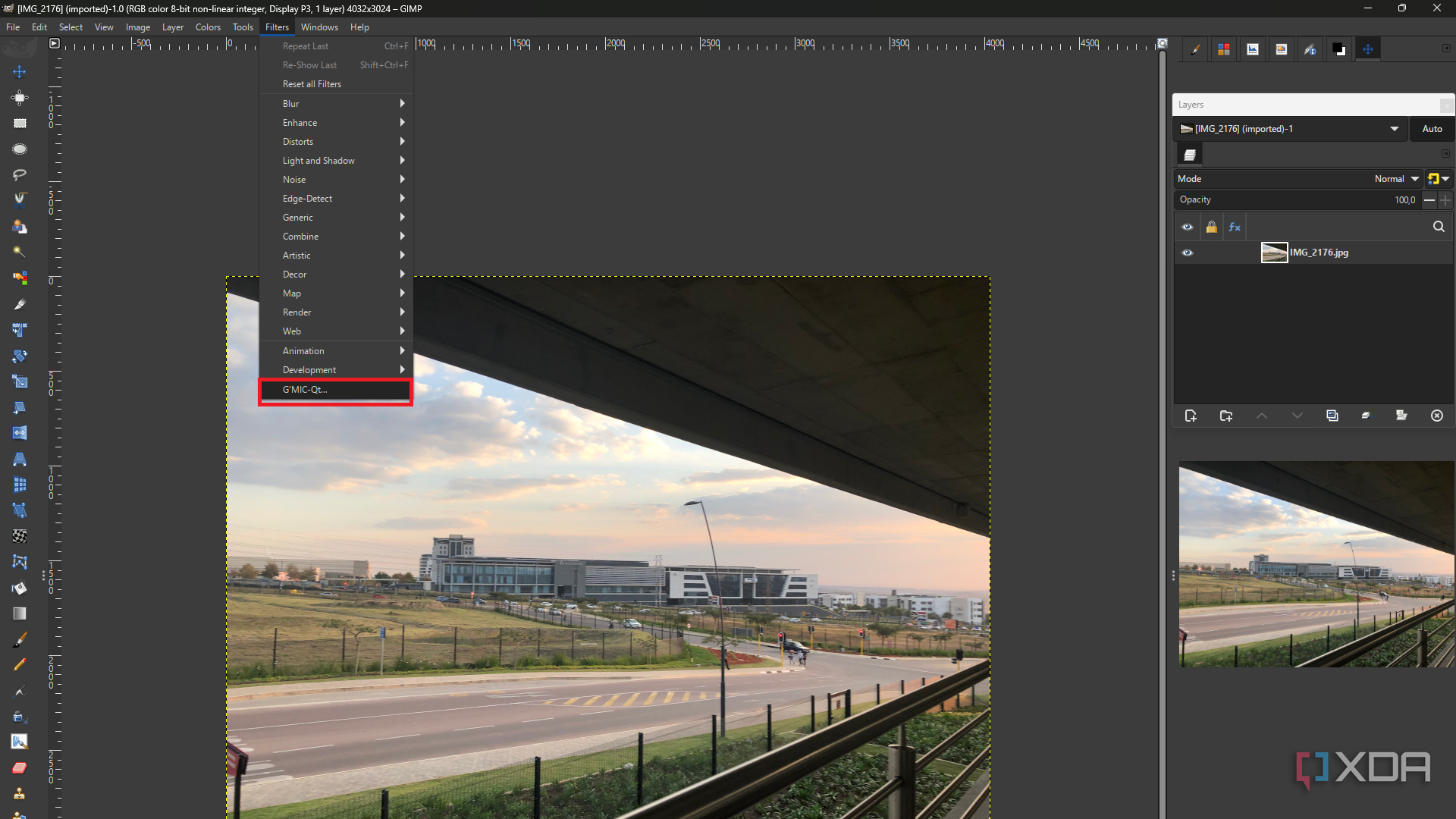Toggle visibility eye of IMG_2176.jpg layer
This screenshot has height=819, width=1456.
(1188, 253)
